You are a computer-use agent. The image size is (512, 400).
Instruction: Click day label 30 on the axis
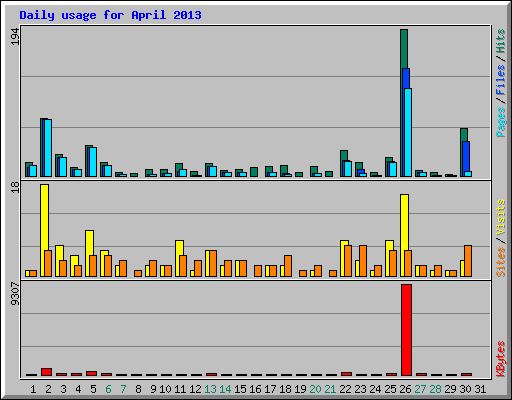click(465, 389)
